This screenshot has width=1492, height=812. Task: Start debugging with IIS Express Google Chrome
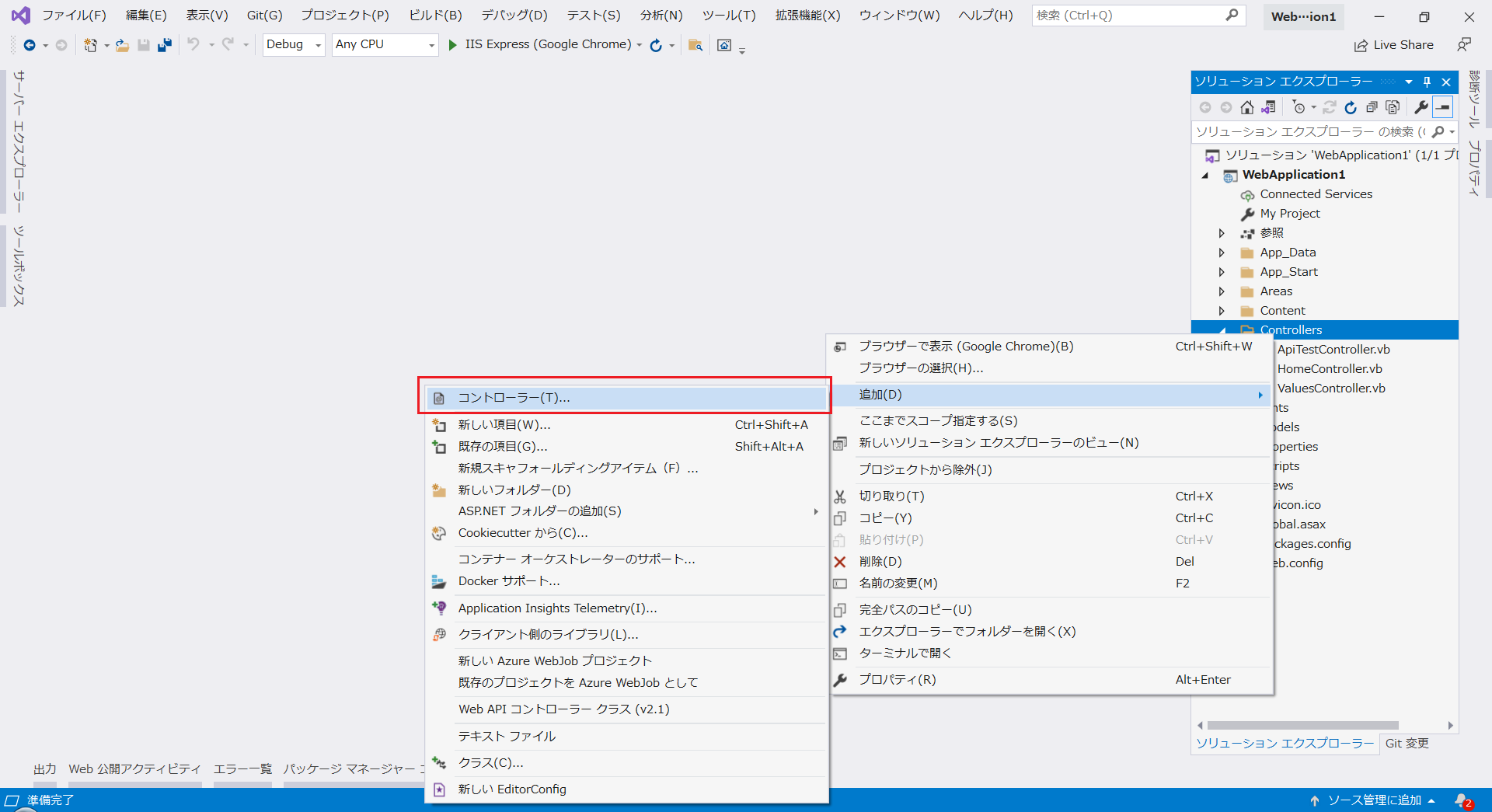[x=454, y=44]
